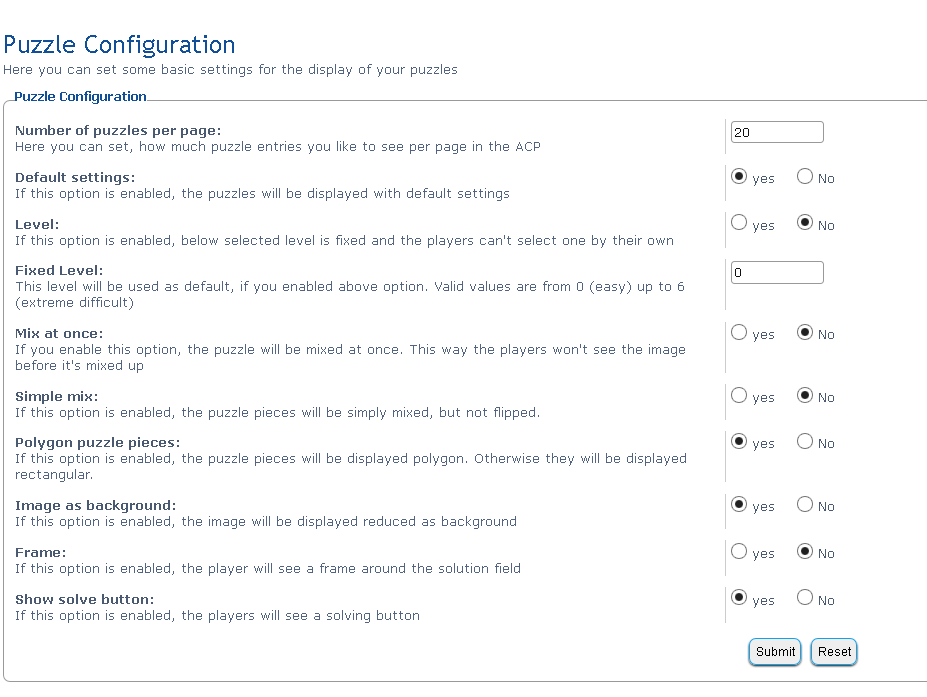
Task: Disable Image as background with No
Action: pos(805,504)
